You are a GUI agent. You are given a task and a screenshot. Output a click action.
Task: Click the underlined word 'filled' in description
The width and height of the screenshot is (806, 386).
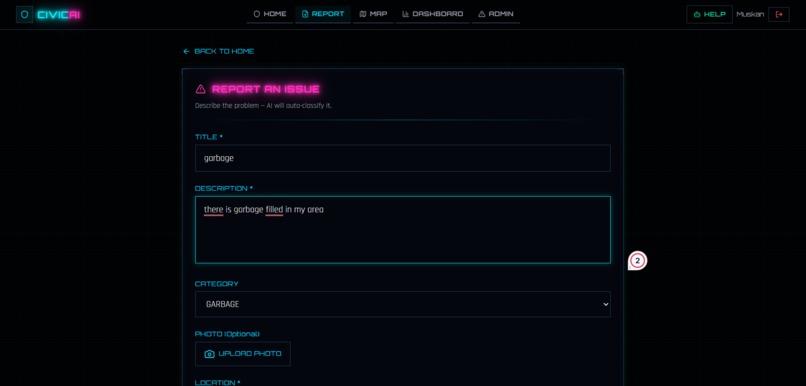tap(274, 210)
